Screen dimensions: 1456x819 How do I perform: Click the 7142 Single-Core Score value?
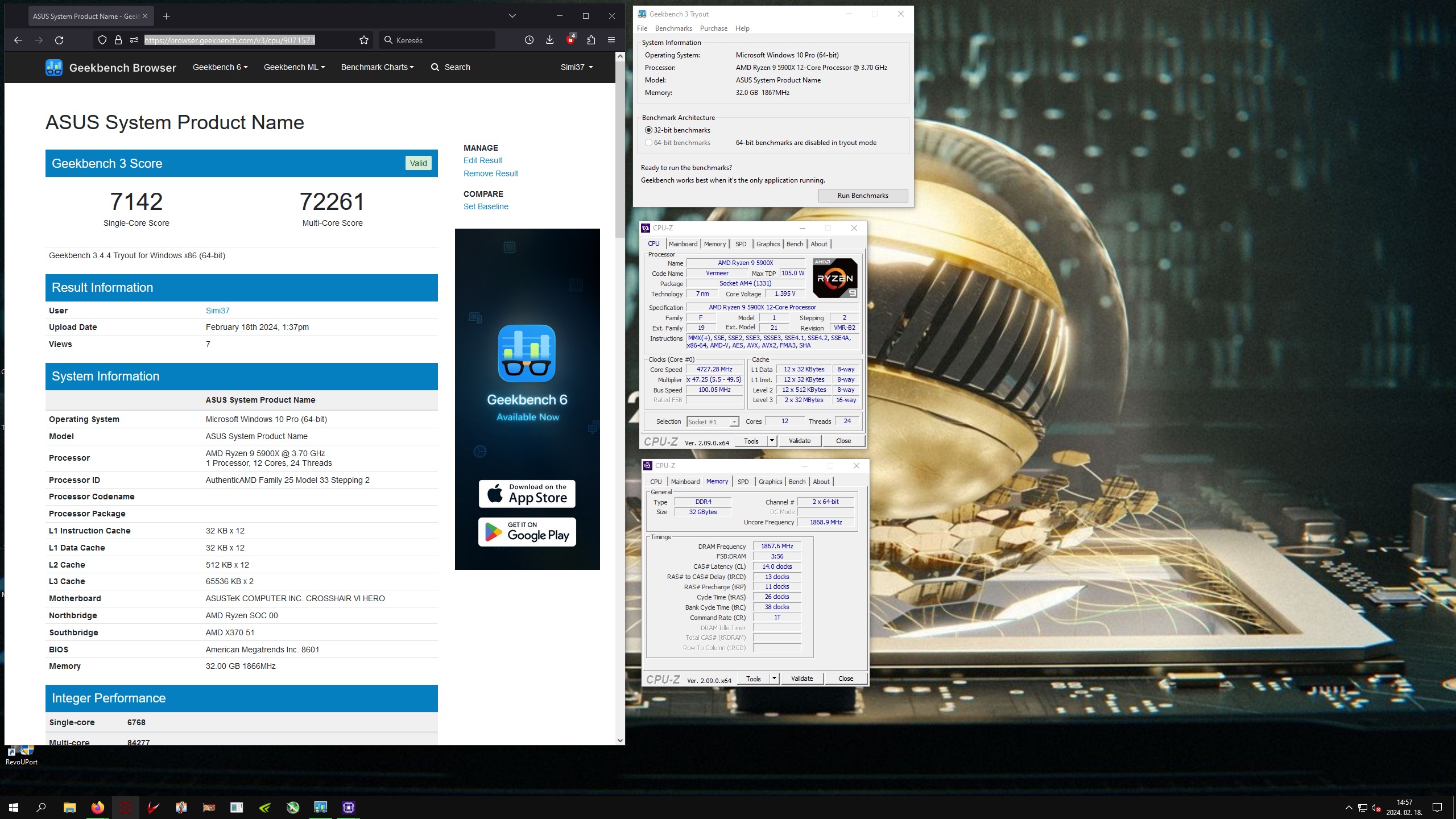point(136,202)
